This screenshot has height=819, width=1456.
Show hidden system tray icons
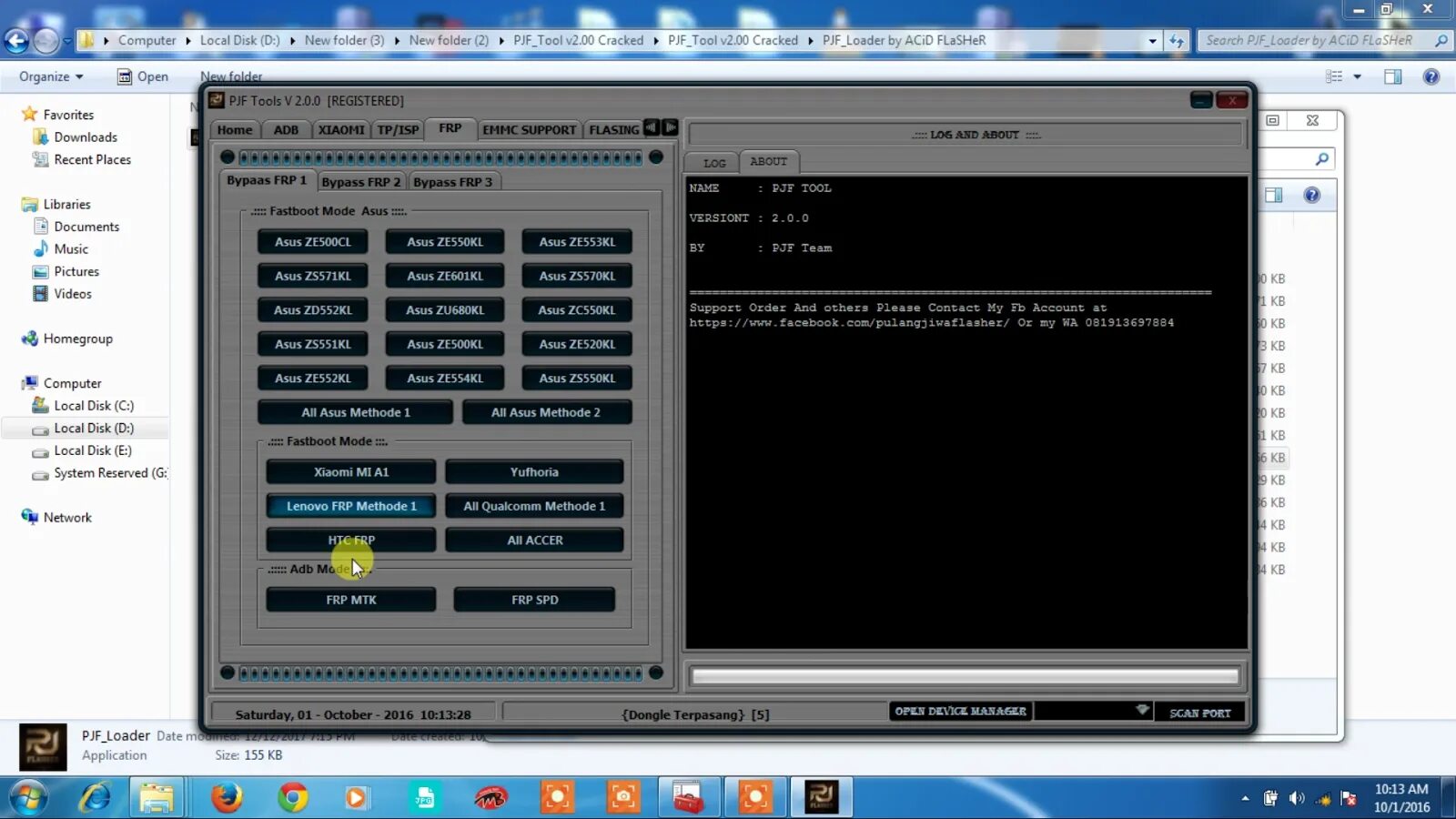[1245, 799]
